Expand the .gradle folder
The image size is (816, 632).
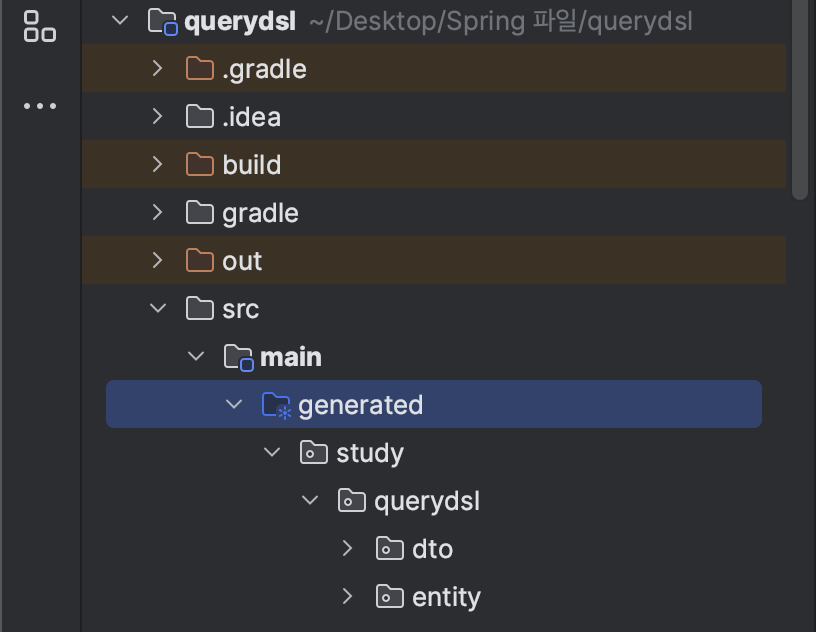click(x=157, y=68)
